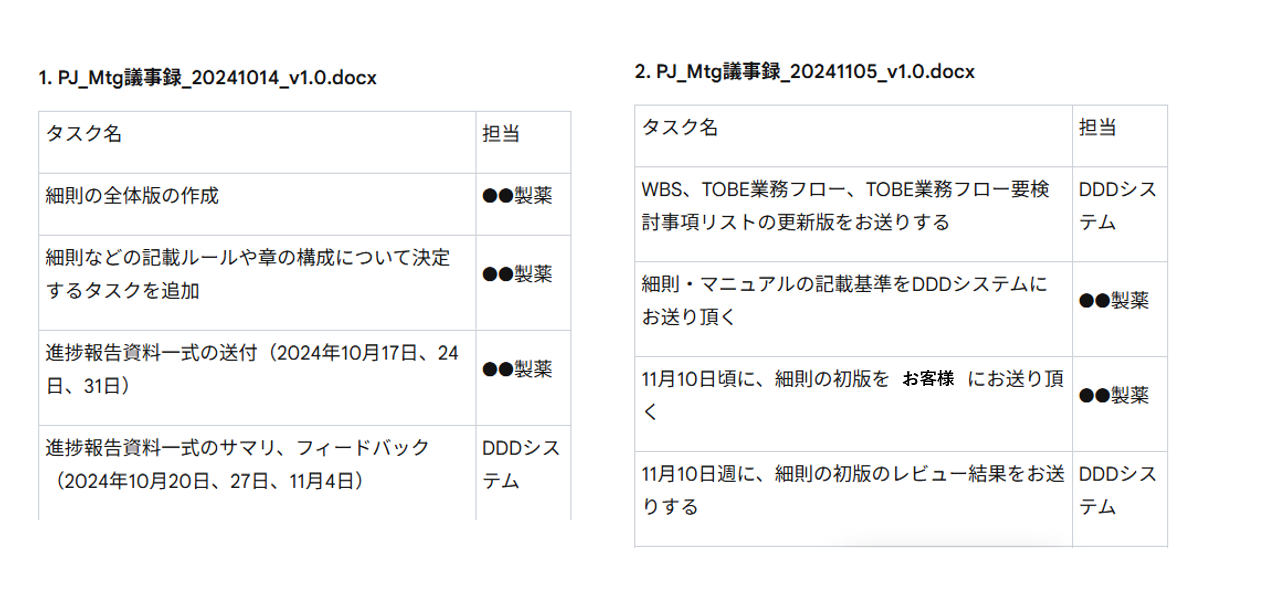Click 細則・マニュアルの記載基準 task cell
This screenshot has width=1263, height=595.
(x=844, y=300)
